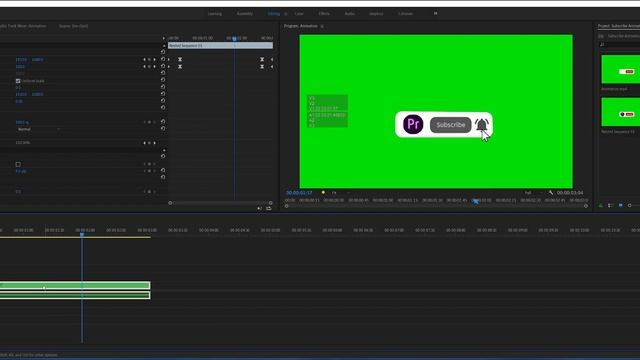Select the Nested Sequence 01 project thumbnail

(620, 112)
